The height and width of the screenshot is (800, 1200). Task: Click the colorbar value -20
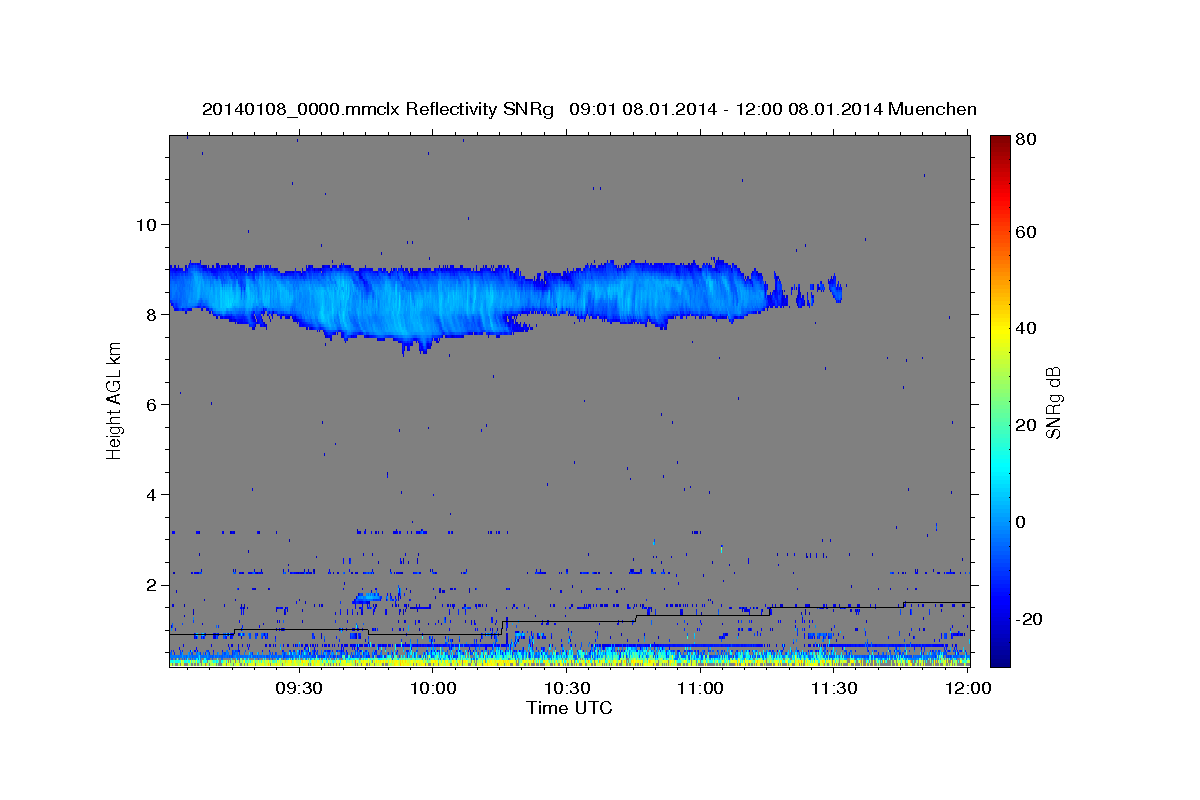pos(1031,619)
